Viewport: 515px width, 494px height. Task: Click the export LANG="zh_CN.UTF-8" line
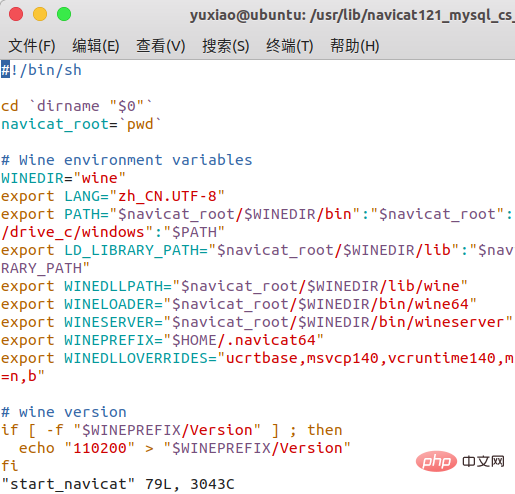click(113, 196)
